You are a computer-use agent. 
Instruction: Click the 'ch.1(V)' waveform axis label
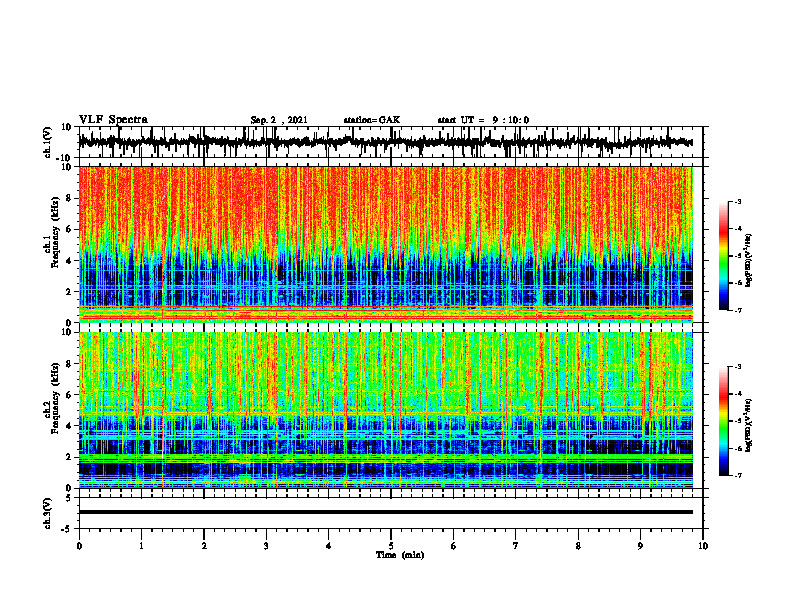pyautogui.click(x=48, y=142)
